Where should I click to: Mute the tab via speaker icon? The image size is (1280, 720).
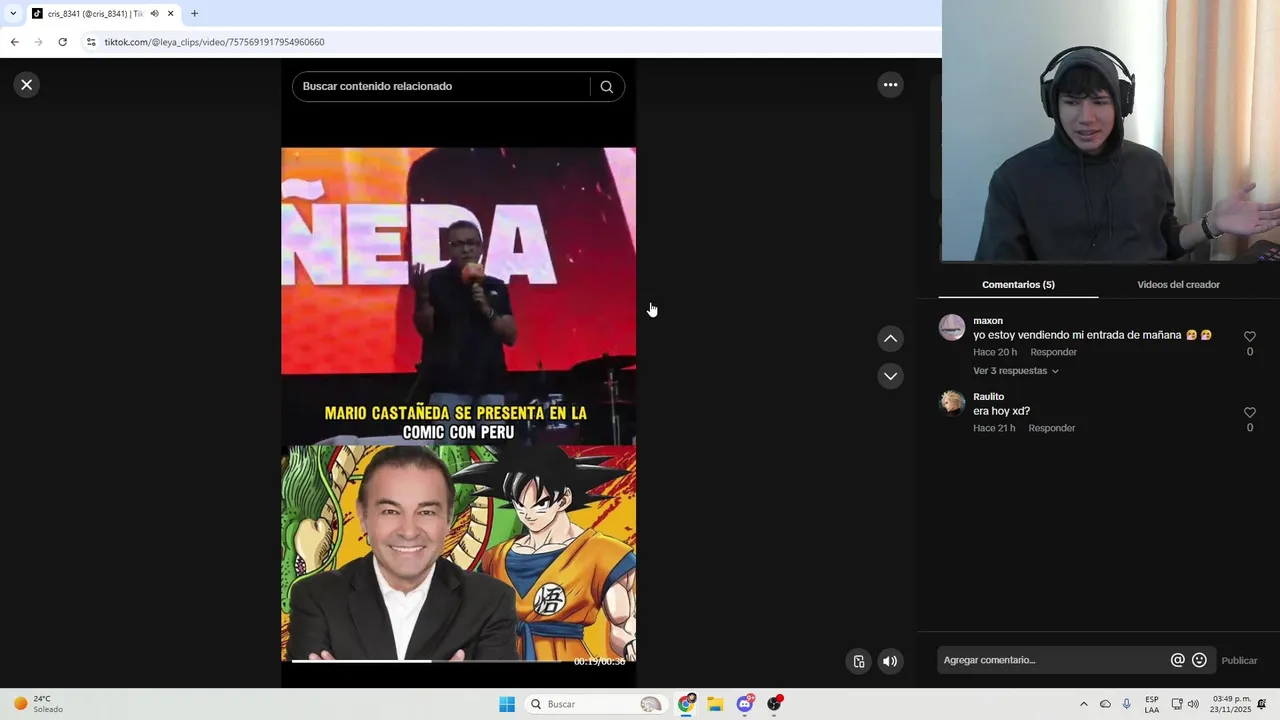click(x=154, y=14)
